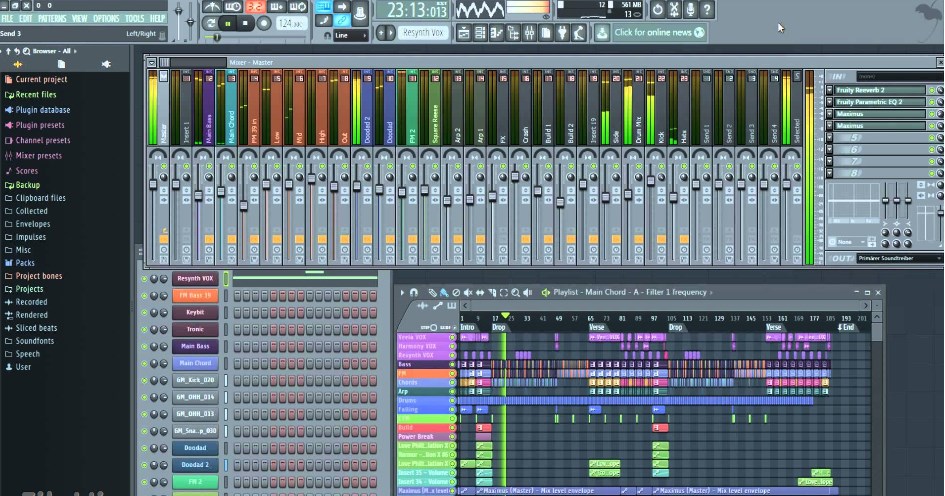Screen dimensions: 945x496
Task: Toggle the Bass playlist track mute switch
Action: [x=452, y=364]
